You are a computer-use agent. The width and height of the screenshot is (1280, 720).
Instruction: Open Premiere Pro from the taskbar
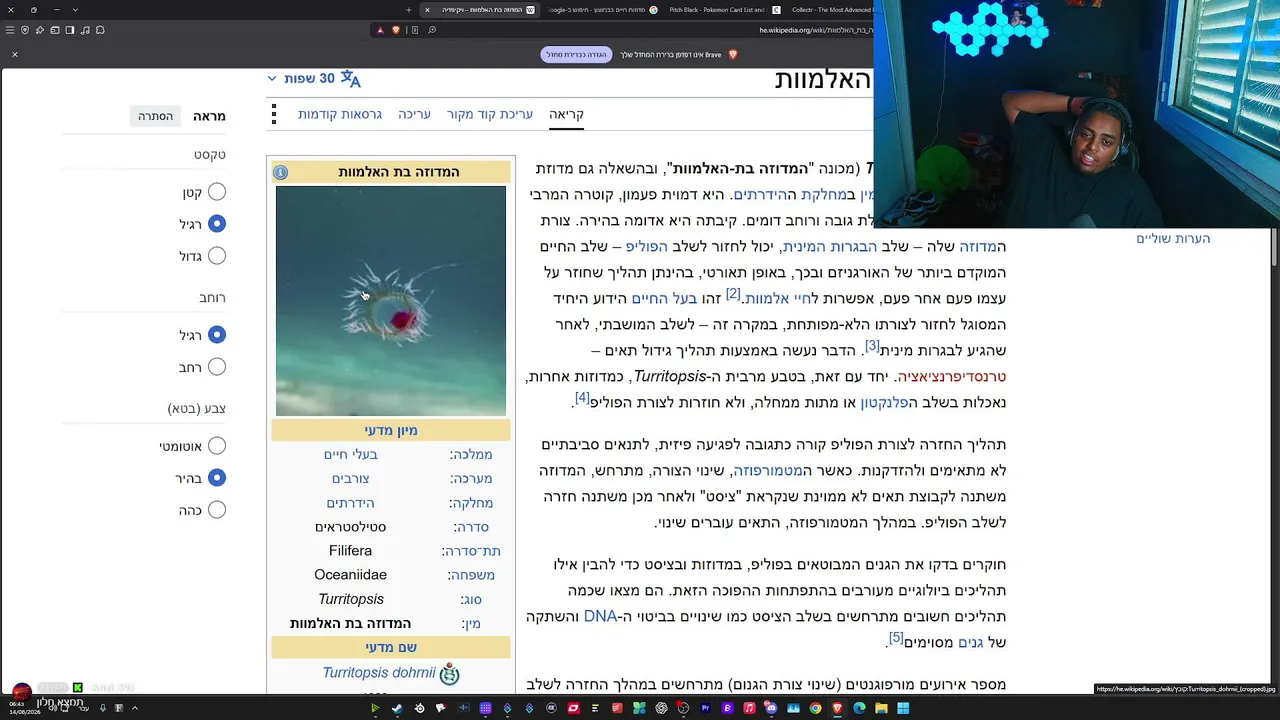click(x=706, y=709)
